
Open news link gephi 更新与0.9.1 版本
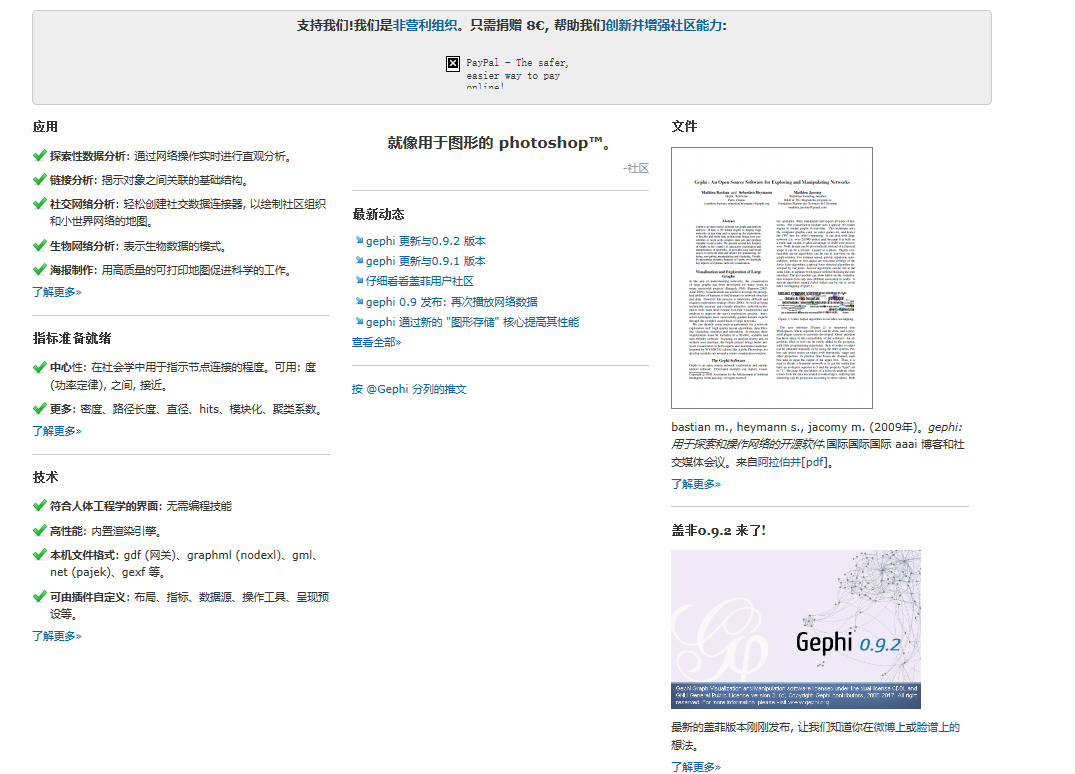[426, 261]
